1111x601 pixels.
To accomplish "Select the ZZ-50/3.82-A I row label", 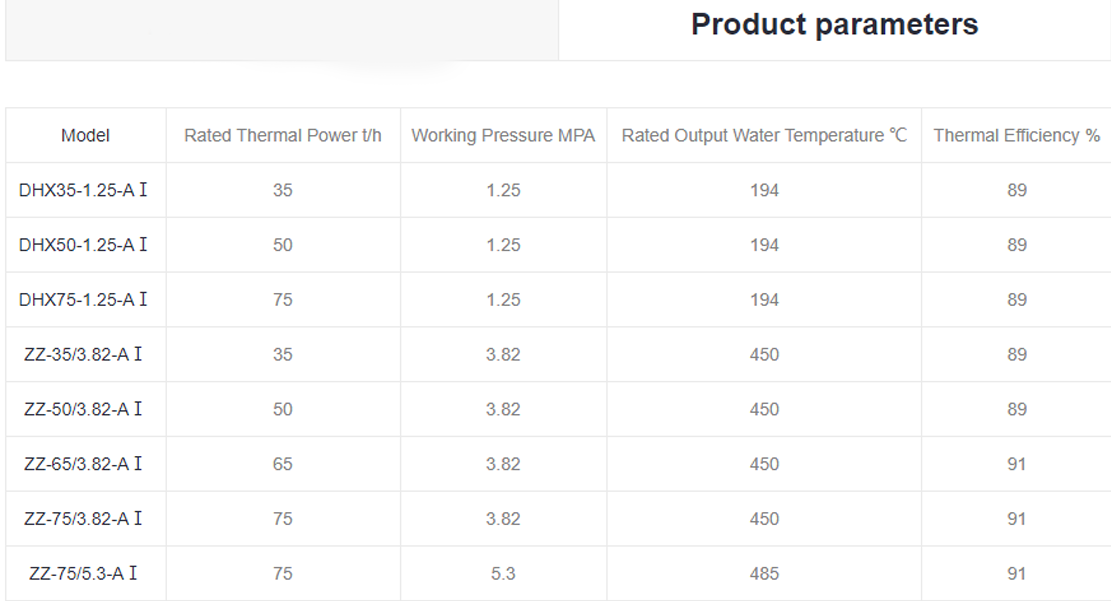I will 83,410.
